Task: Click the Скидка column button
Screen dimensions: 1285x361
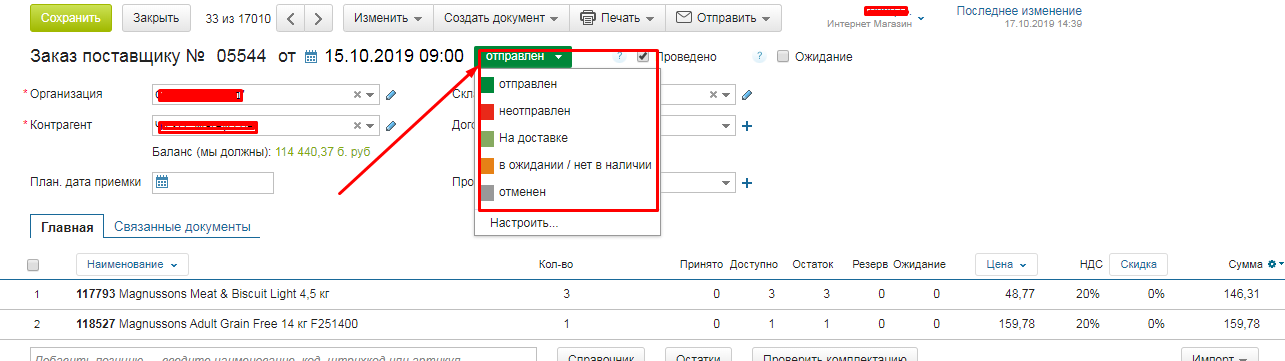Action: point(1138,264)
